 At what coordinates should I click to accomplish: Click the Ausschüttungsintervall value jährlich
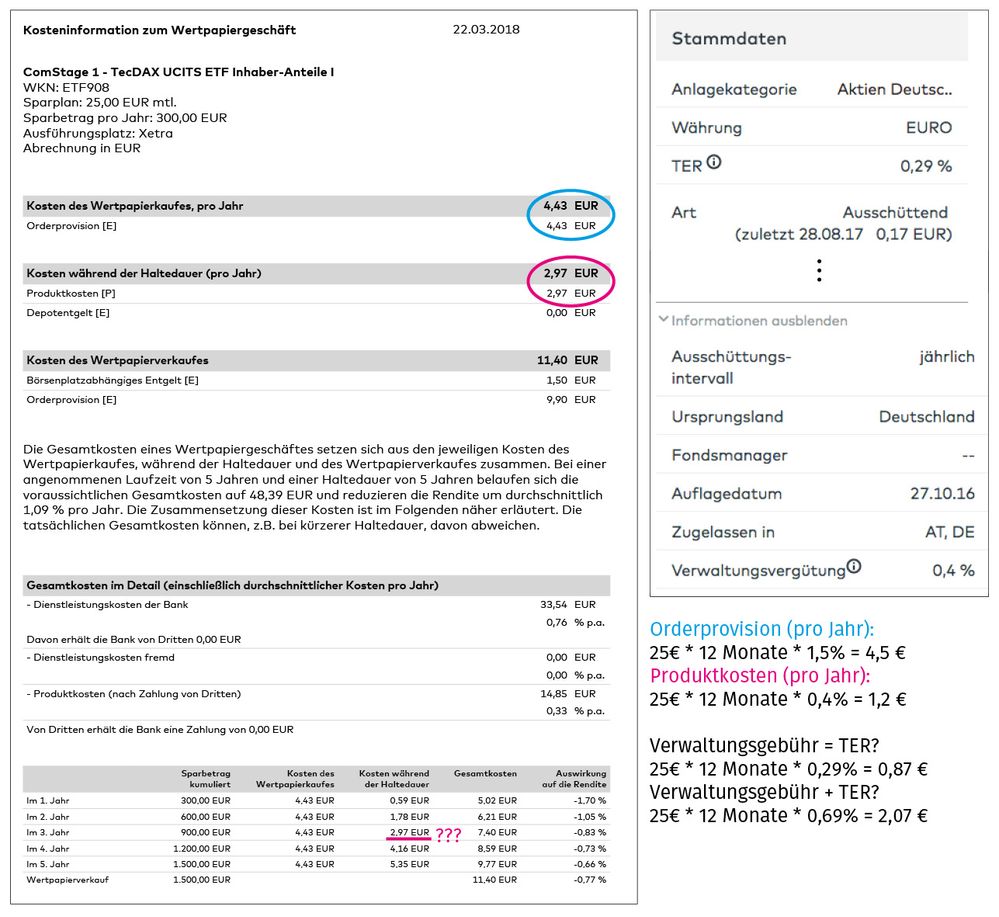click(946, 357)
